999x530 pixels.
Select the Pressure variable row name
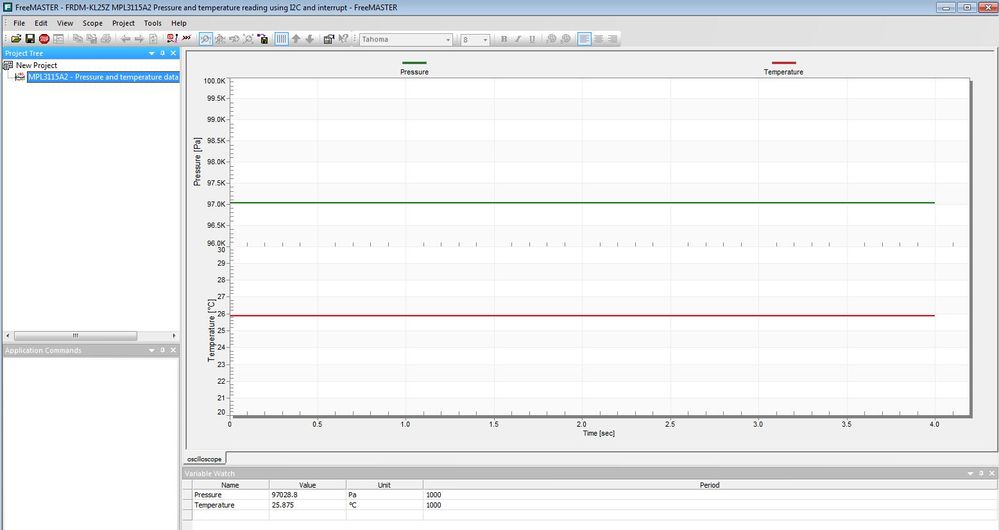click(208, 495)
